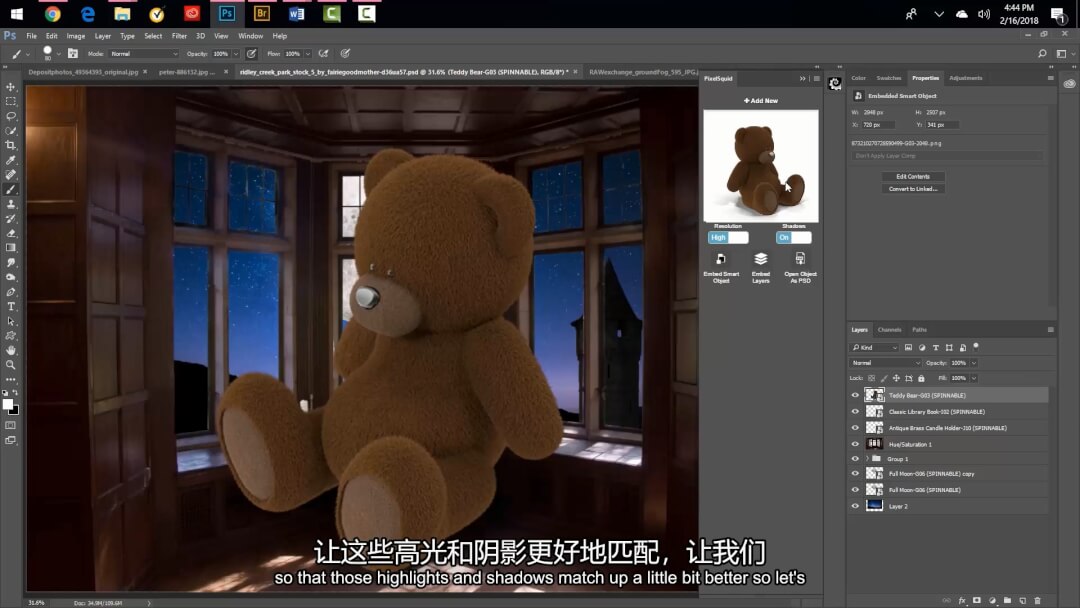Expand the Group 1 layer group
The image size is (1080, 608).
(x=867, y=459)
